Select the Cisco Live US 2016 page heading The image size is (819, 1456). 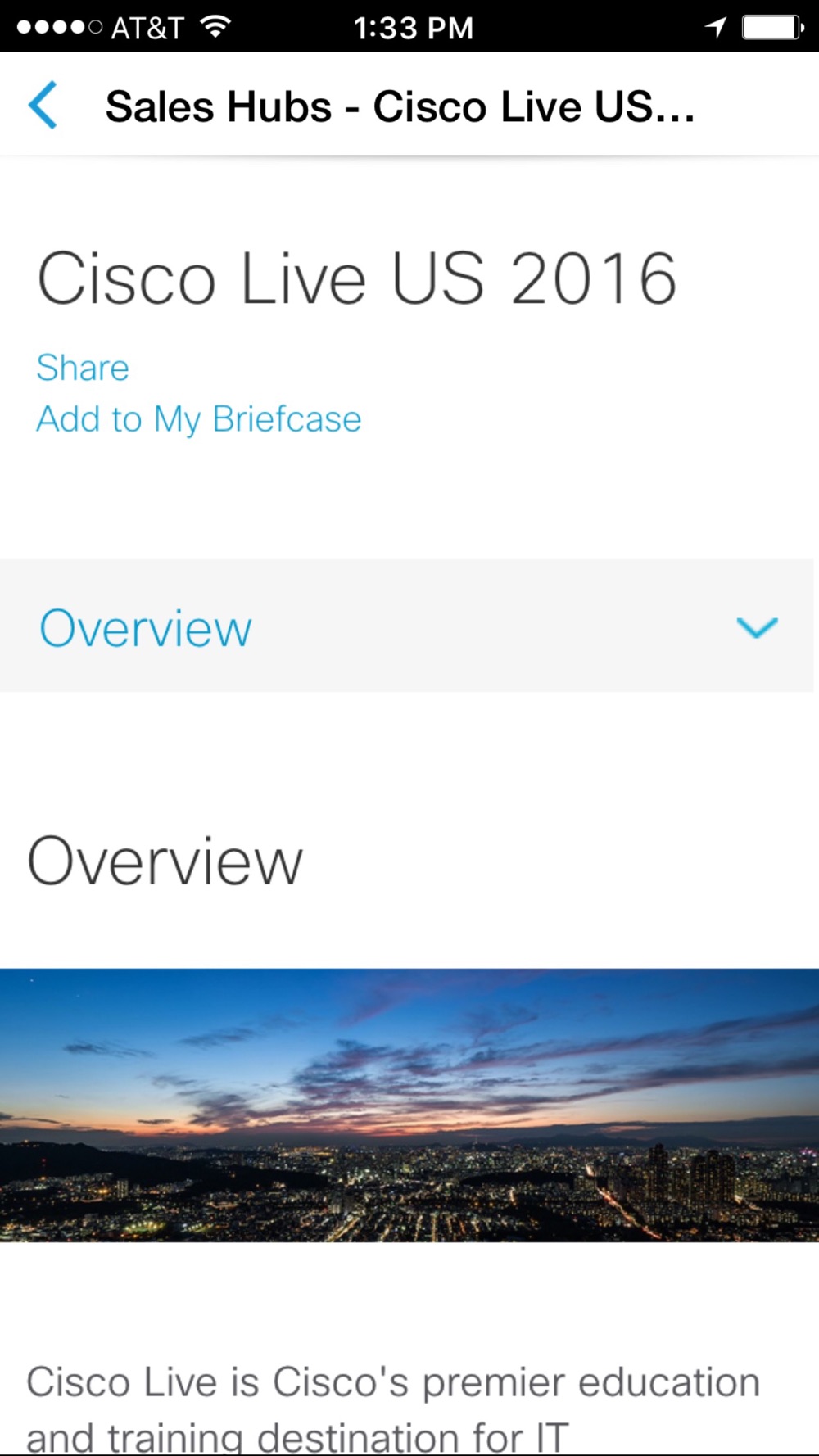pos(357,278)
